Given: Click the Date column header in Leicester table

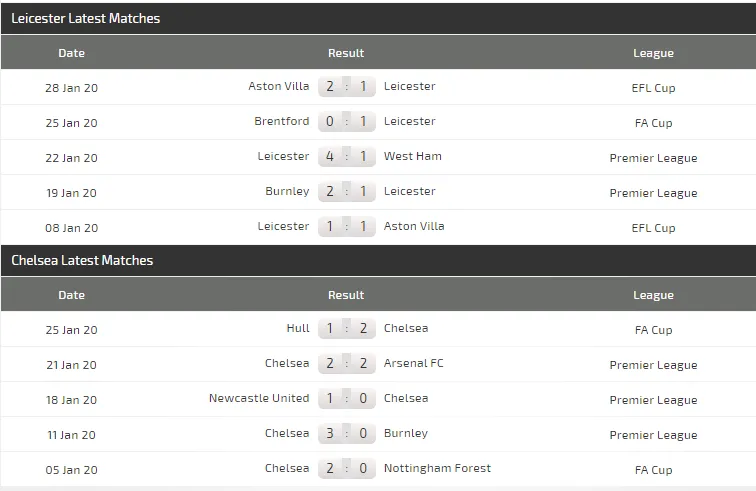Looking at the screenshot, I should (x=72, y=53).
